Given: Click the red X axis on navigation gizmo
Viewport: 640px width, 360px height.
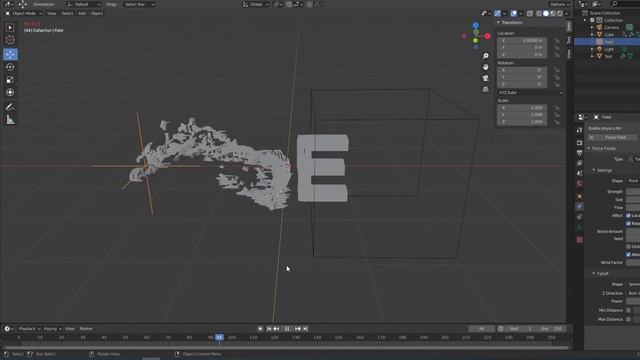Looking at the screenshot, I should pyautogui.click(x=487, y=36).
